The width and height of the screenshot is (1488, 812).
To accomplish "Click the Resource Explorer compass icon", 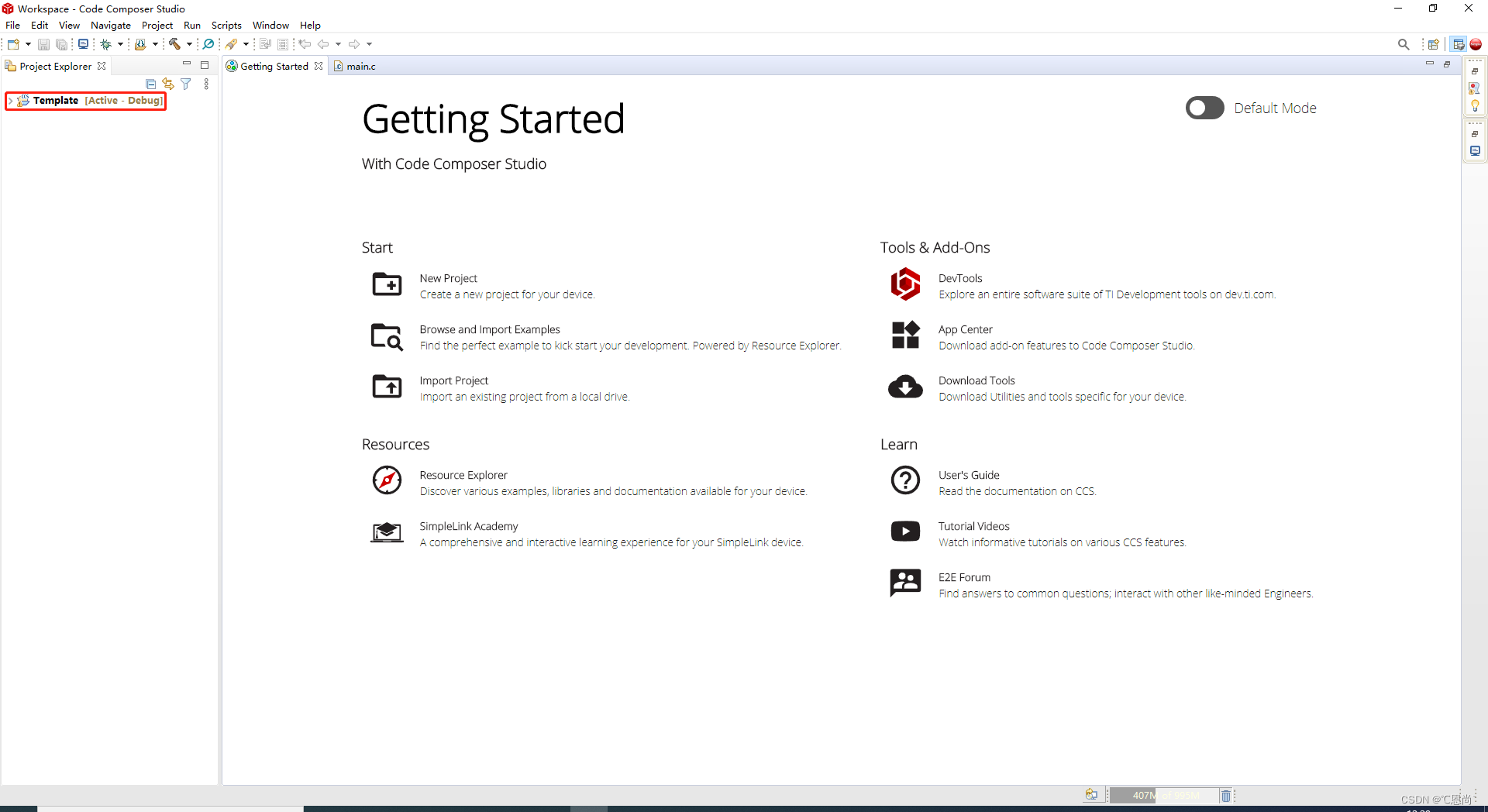I will [387, 480].
